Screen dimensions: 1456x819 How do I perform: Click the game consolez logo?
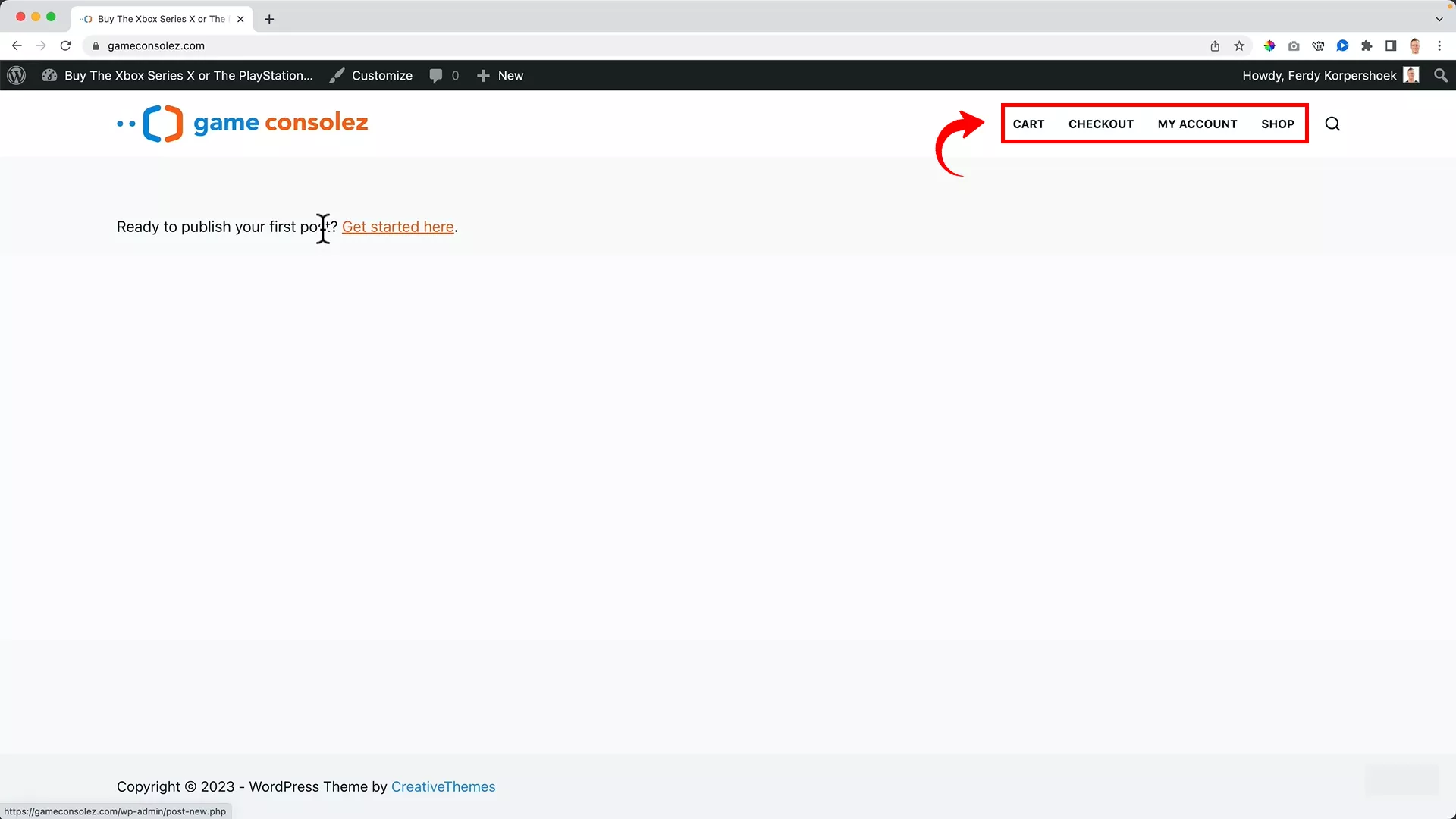pyautogui.click(x=241, y=123)
